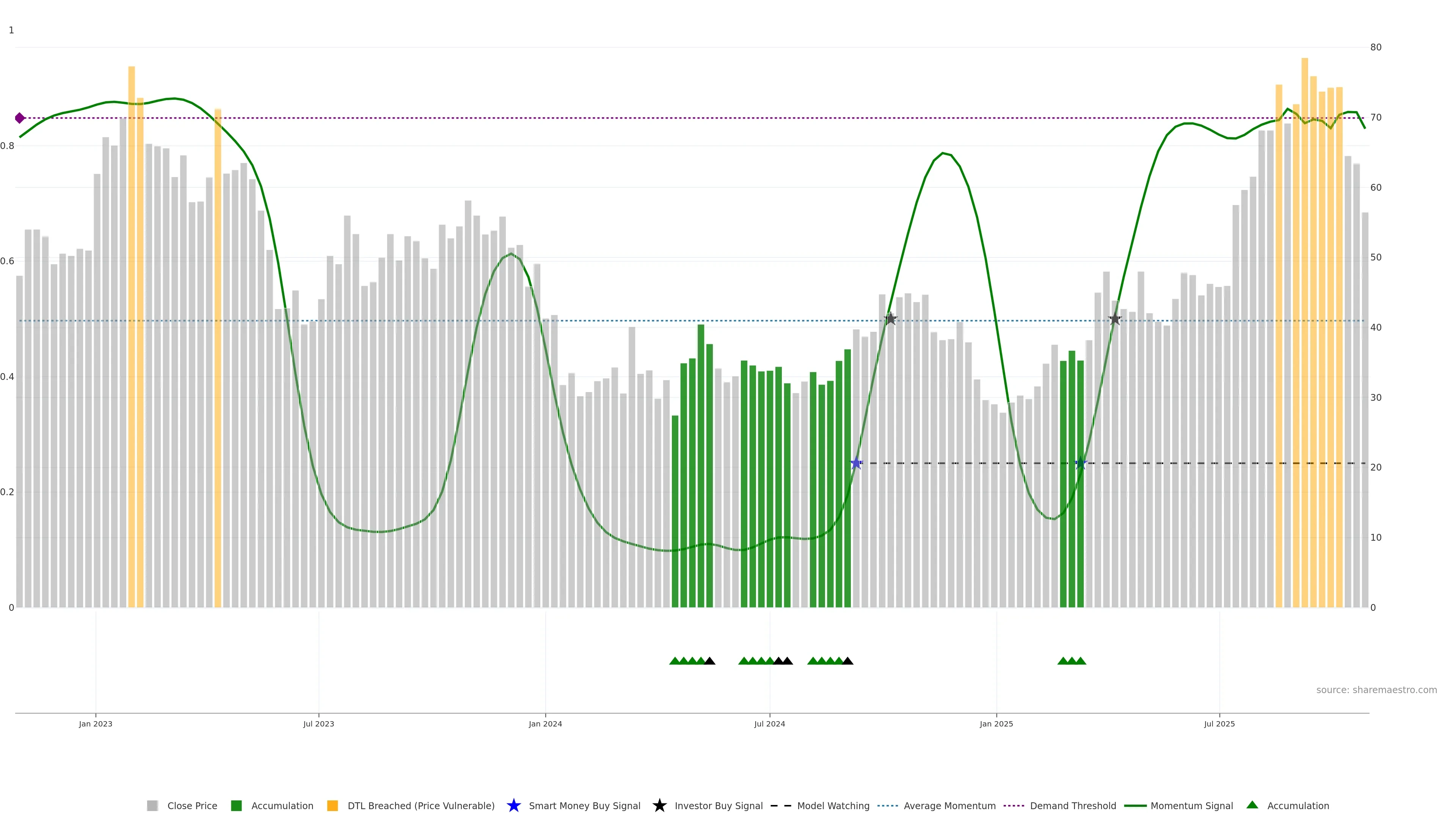The height and width of the screenshot is (819, 1456).
Task: Click the green triangle Accumulation legend icon
Action: pos(1252,805)
